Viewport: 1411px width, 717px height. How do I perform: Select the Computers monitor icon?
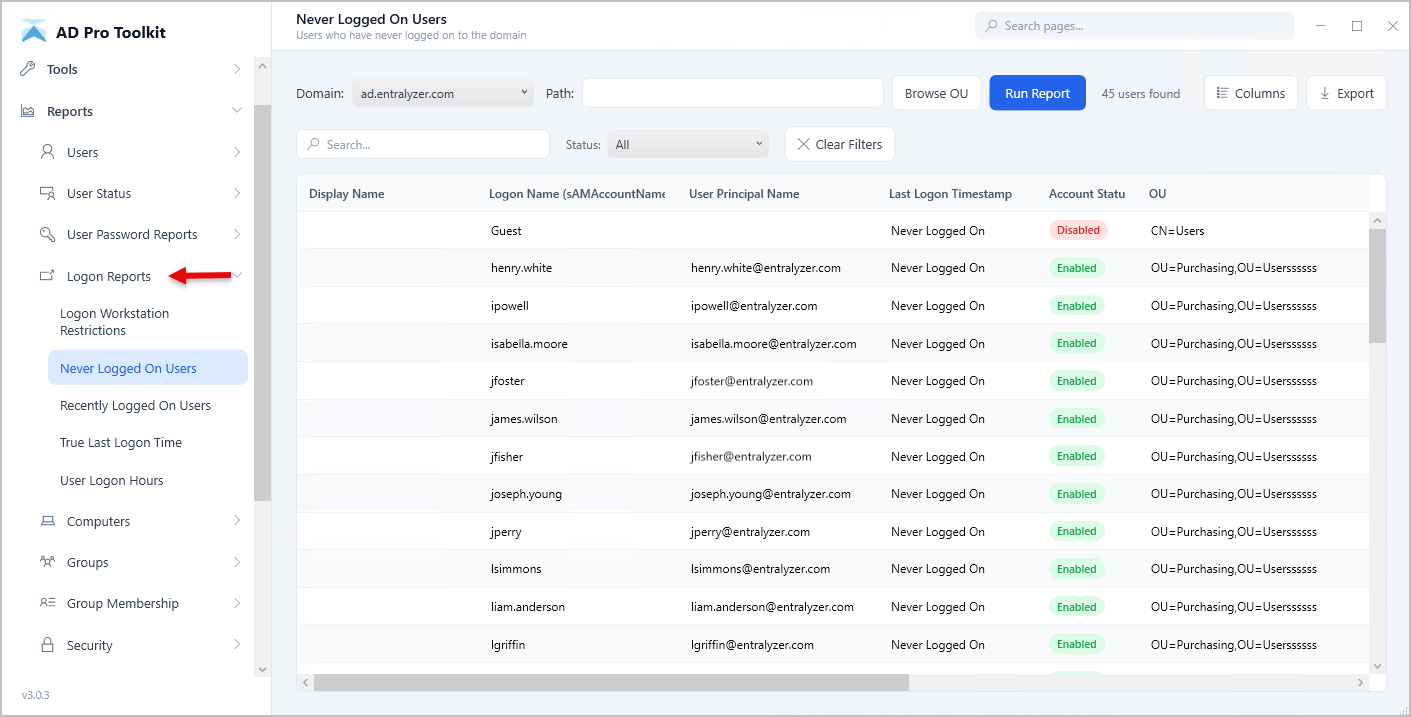point(49,520)
